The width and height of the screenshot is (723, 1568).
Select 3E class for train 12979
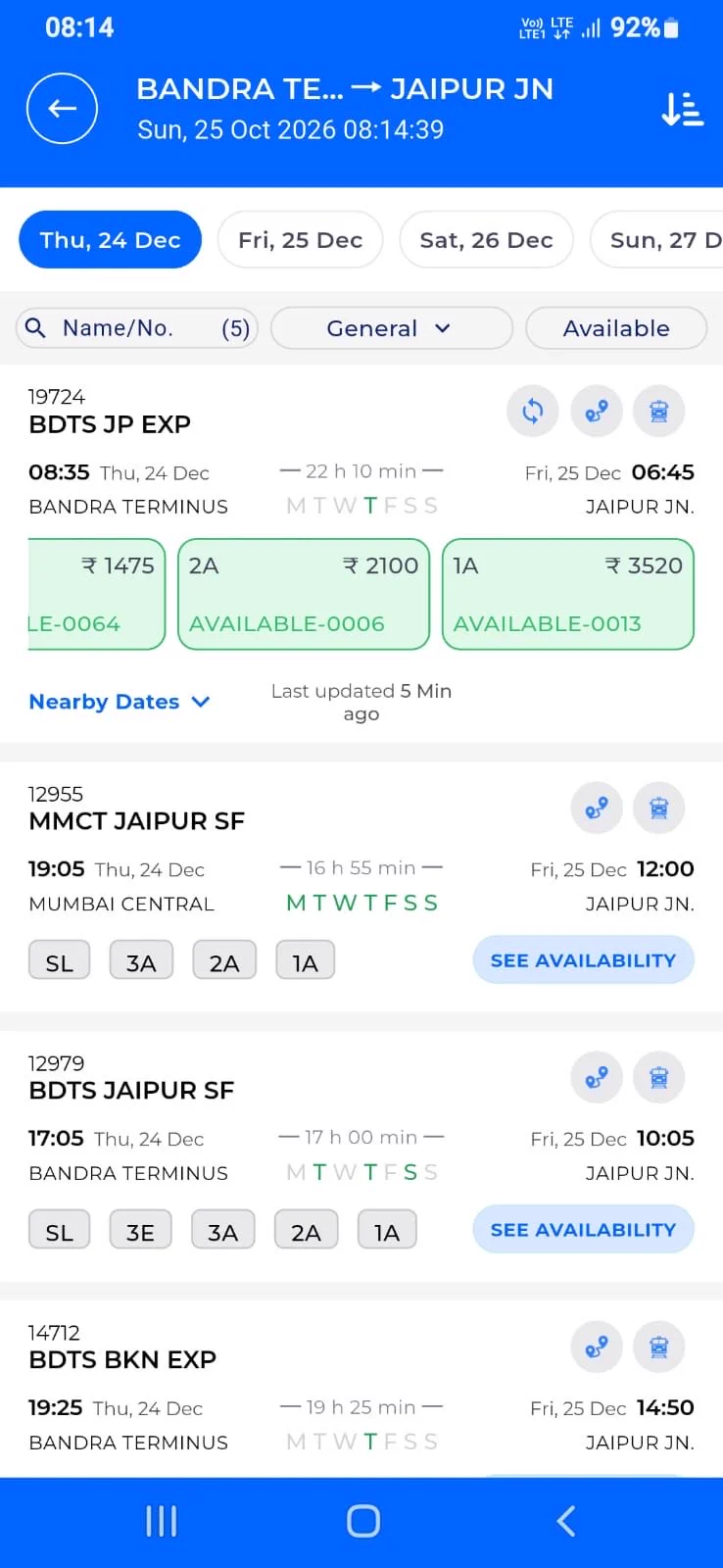[x=141, y=1231]
